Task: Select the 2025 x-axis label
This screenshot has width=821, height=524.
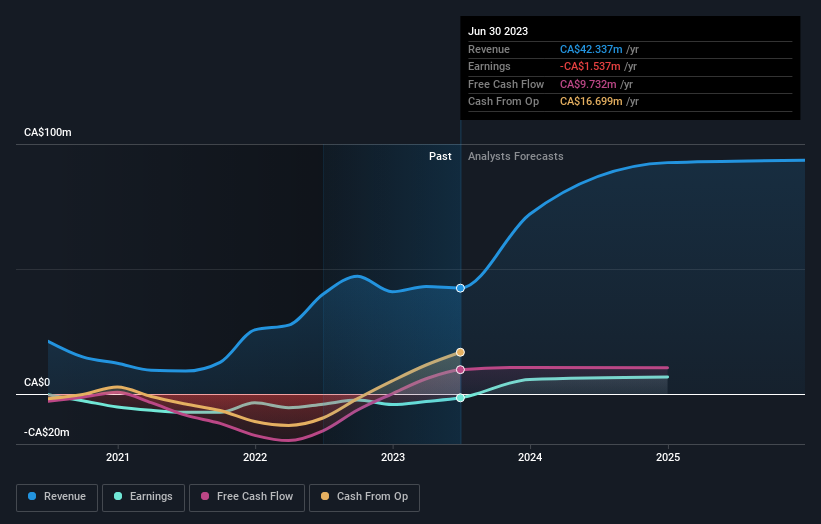Action: point(668,457)
